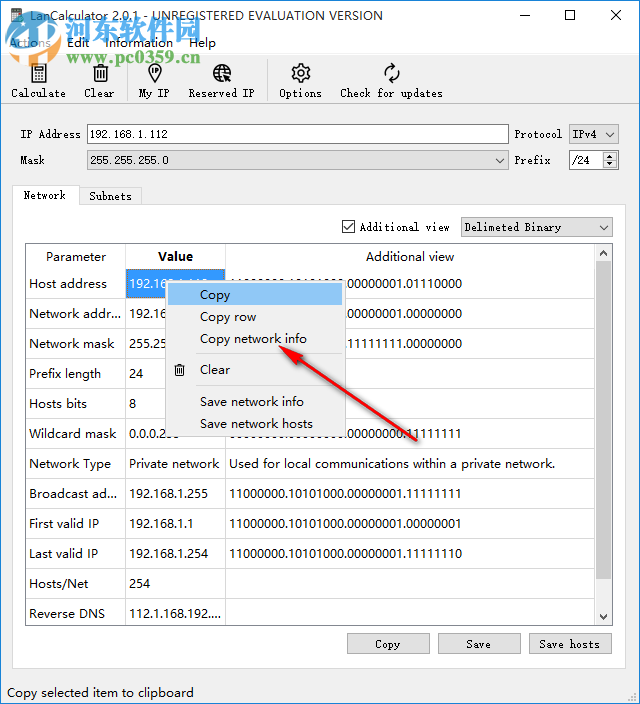The image size is (640, 704).
Task: Expand the Mask 255.255.255.0 dropdown
Action: (297, 160)
